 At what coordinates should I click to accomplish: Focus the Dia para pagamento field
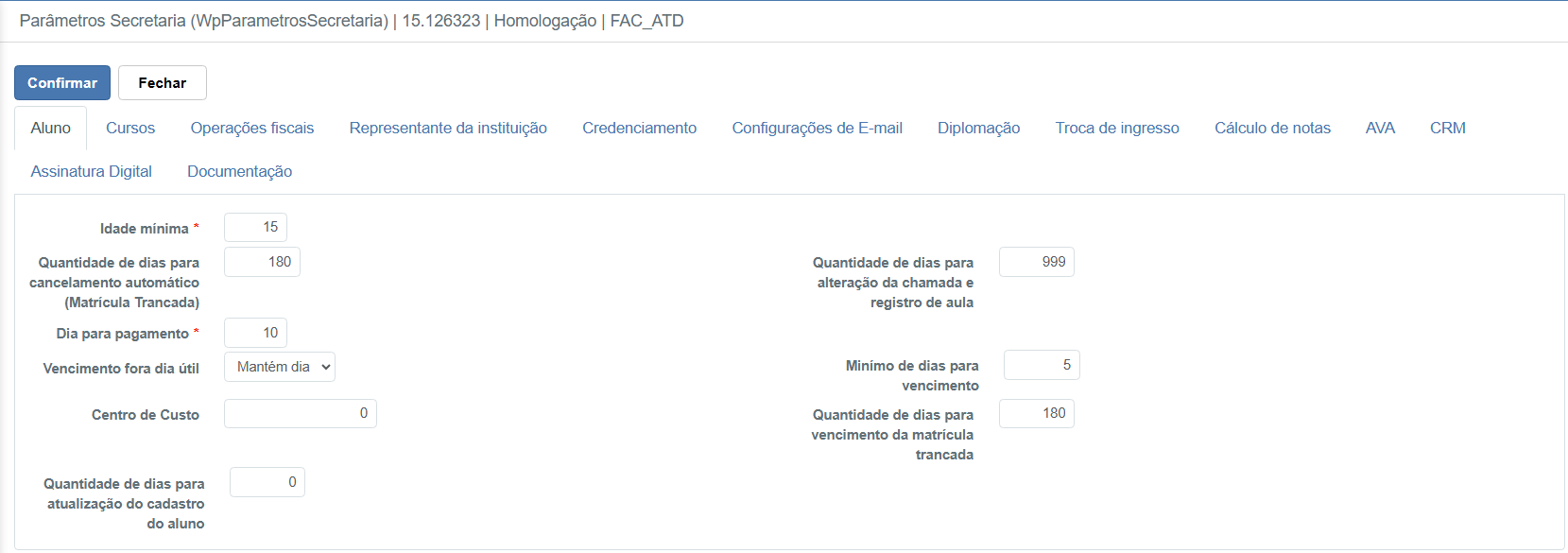click(x=255, y=333)
